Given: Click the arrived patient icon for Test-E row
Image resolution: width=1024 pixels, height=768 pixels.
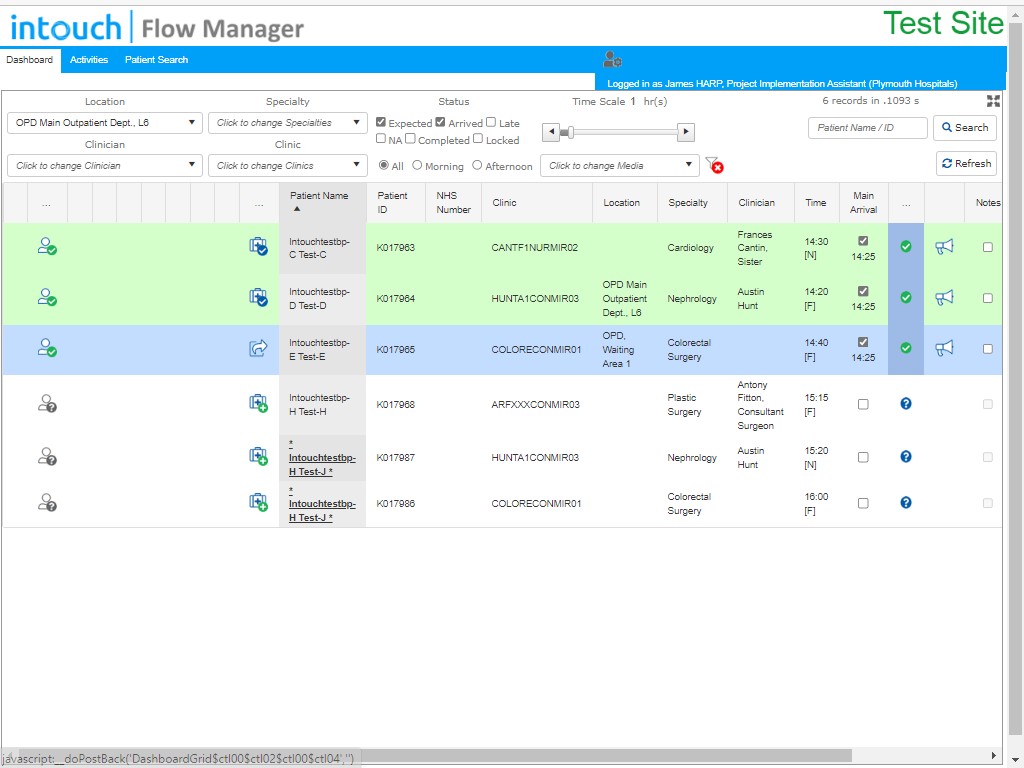Looking at the screenshot, I should [46, 347].
